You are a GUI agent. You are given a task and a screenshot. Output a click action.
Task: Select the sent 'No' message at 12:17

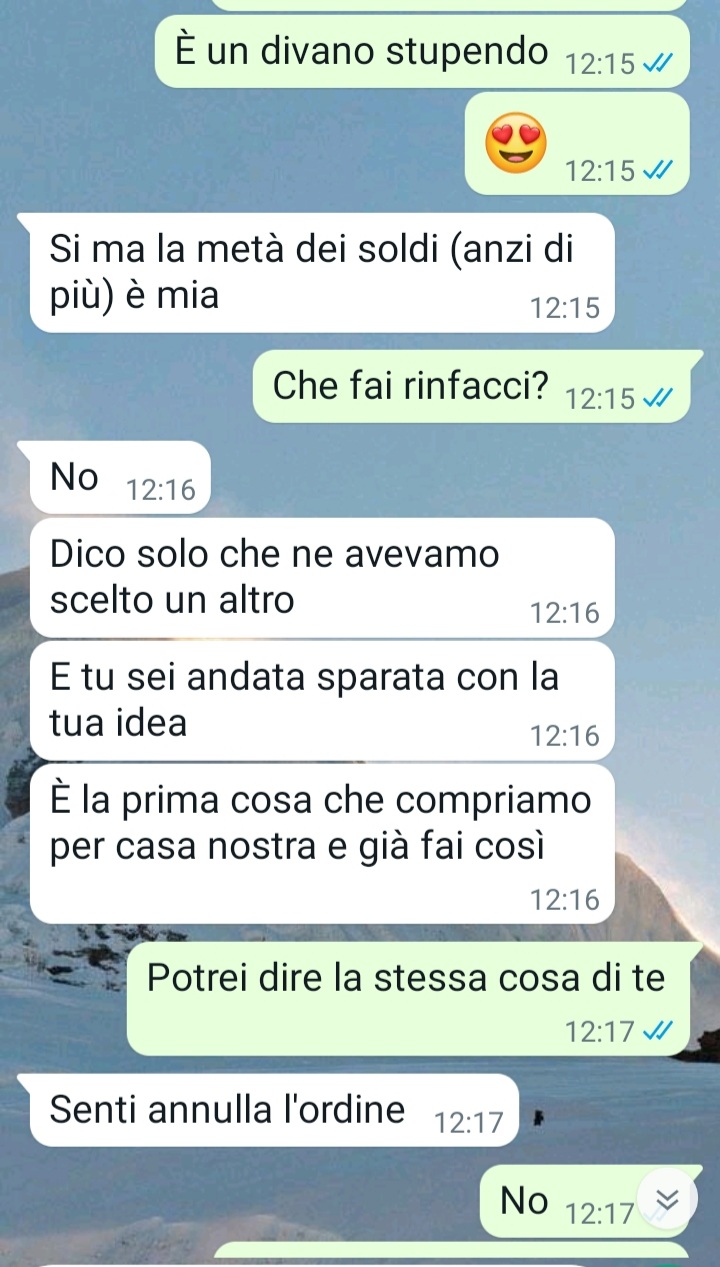click(585, 1201)
